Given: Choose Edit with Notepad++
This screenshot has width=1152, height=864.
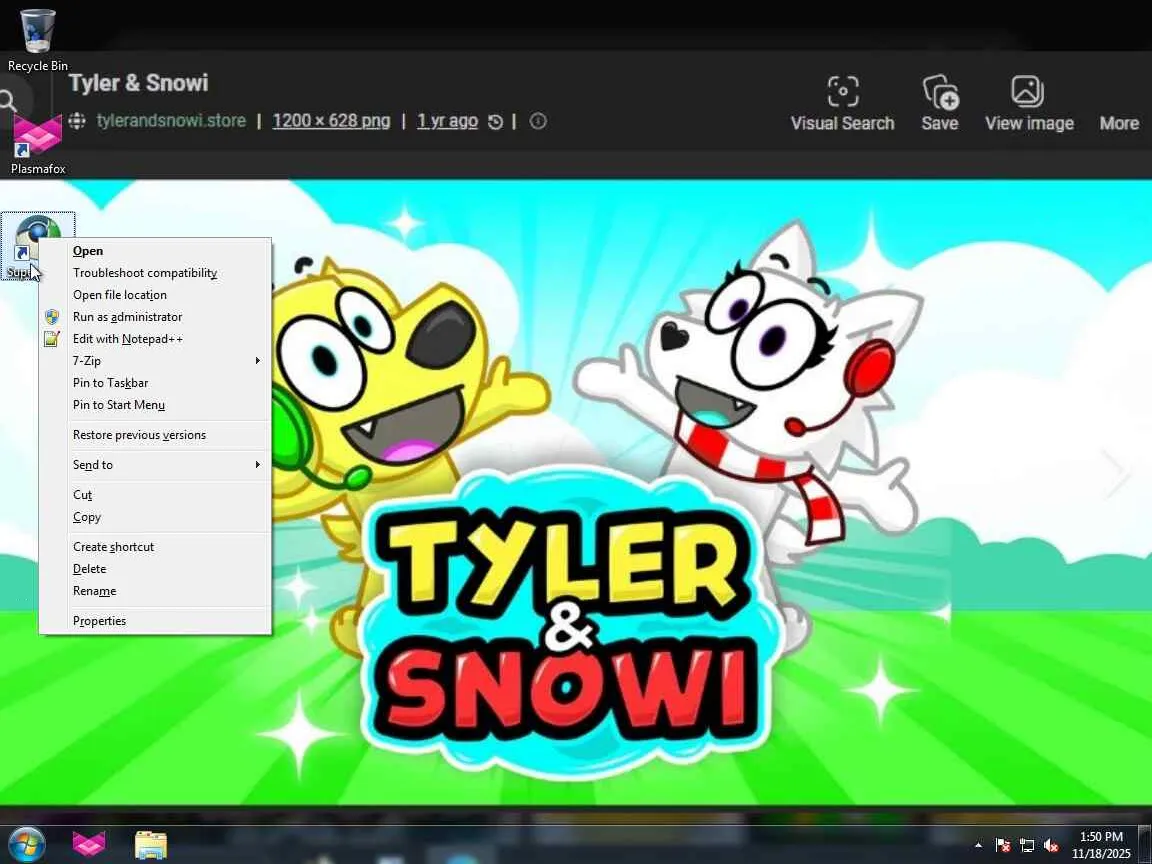Looking at the screenshot, I should 155,339.
